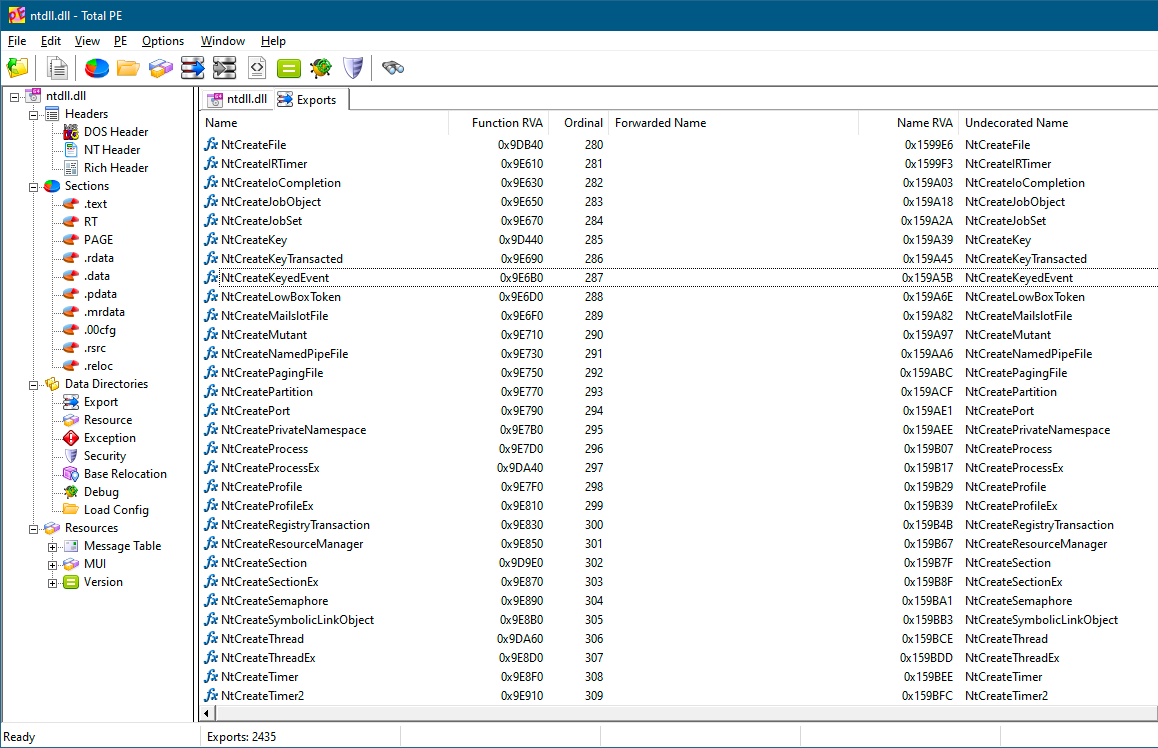The image size is (1158, 748).
Task: Click the bug Debug toolbar icon
Action: (x=320, y=68)
